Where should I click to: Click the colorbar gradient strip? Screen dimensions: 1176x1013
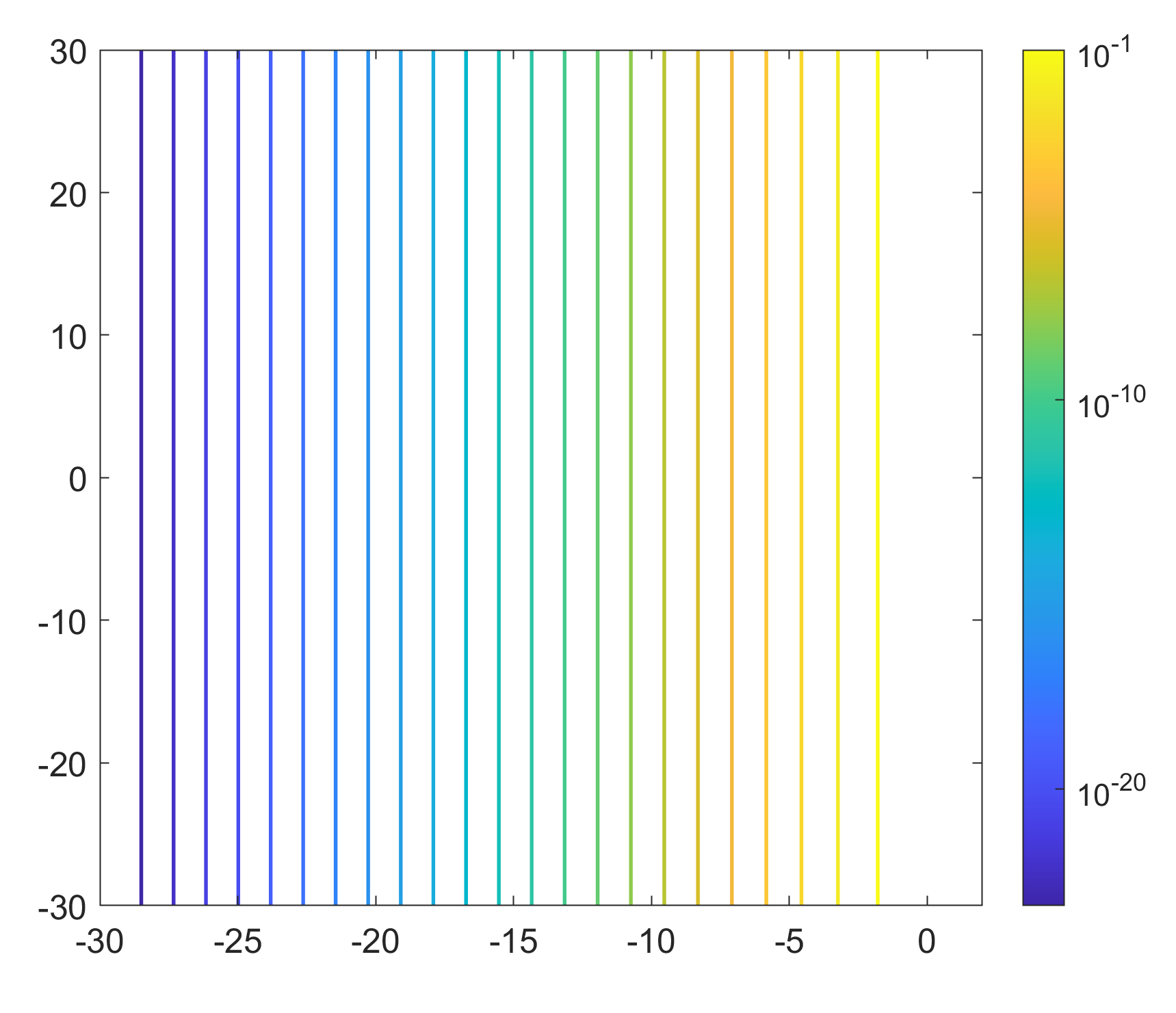click(x=1043, y=477)
